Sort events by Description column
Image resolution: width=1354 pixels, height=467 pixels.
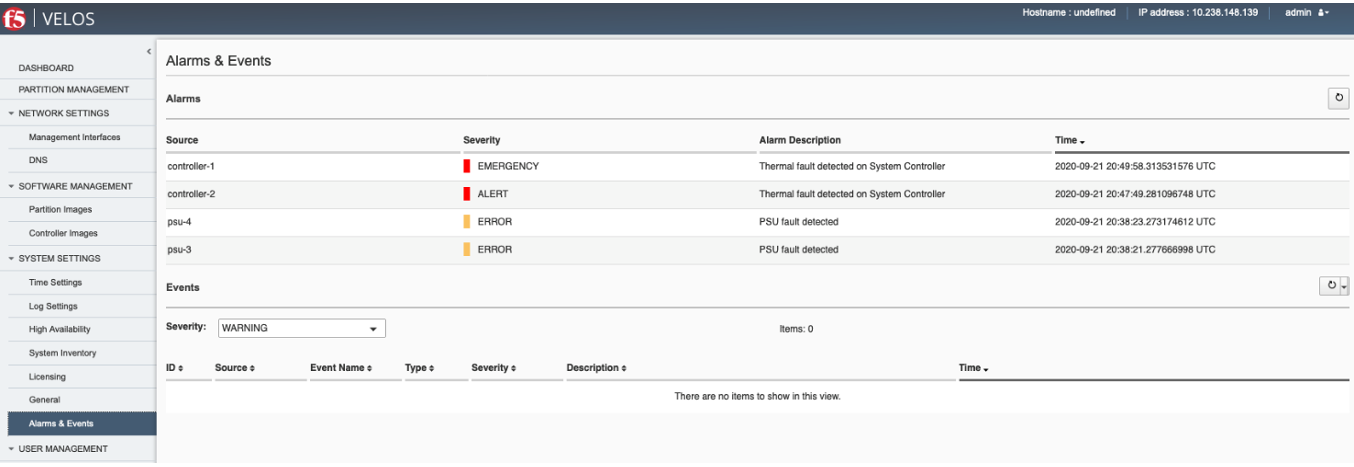[596, 368]
